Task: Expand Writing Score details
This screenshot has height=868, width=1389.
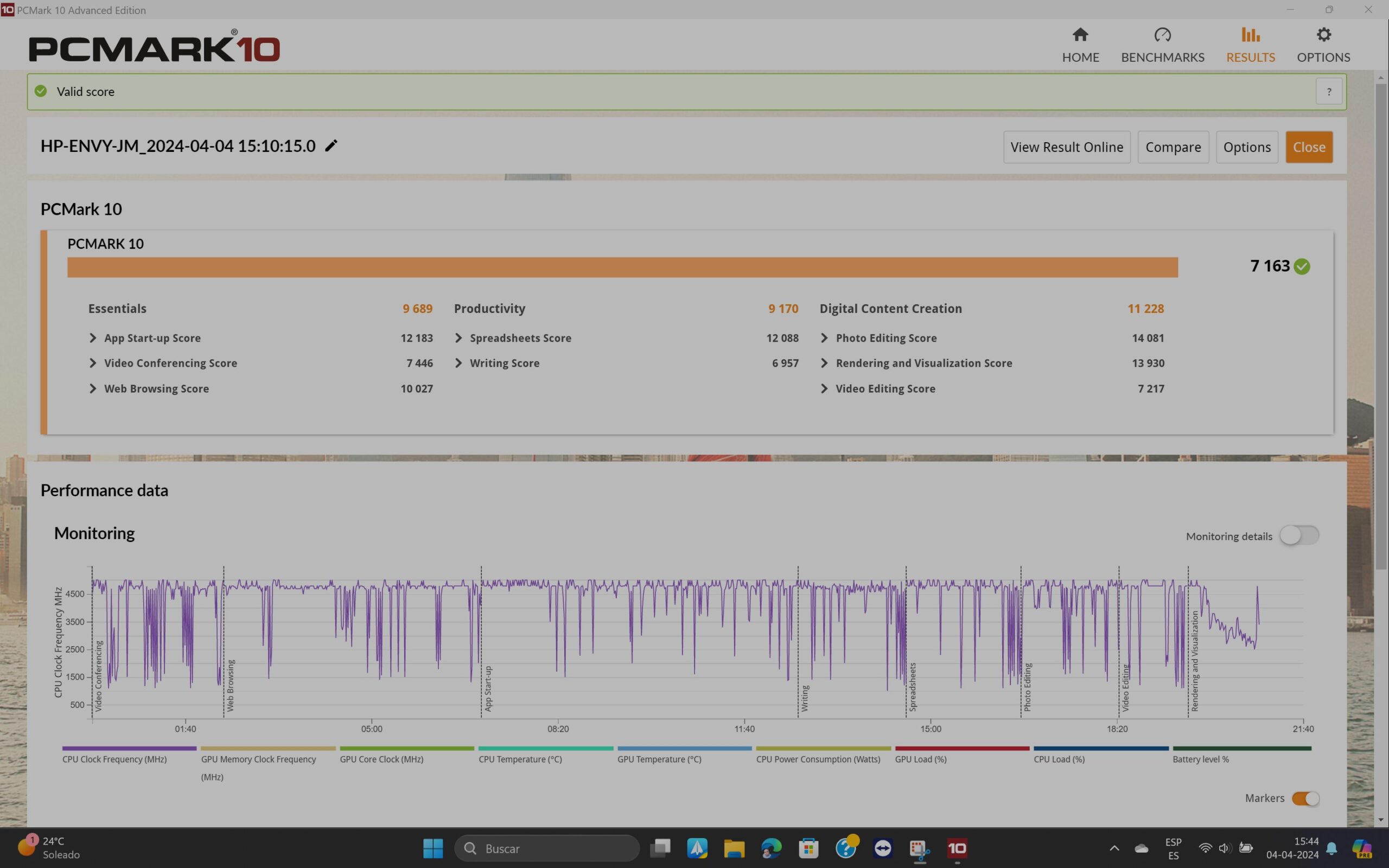Action: (458, 363)
